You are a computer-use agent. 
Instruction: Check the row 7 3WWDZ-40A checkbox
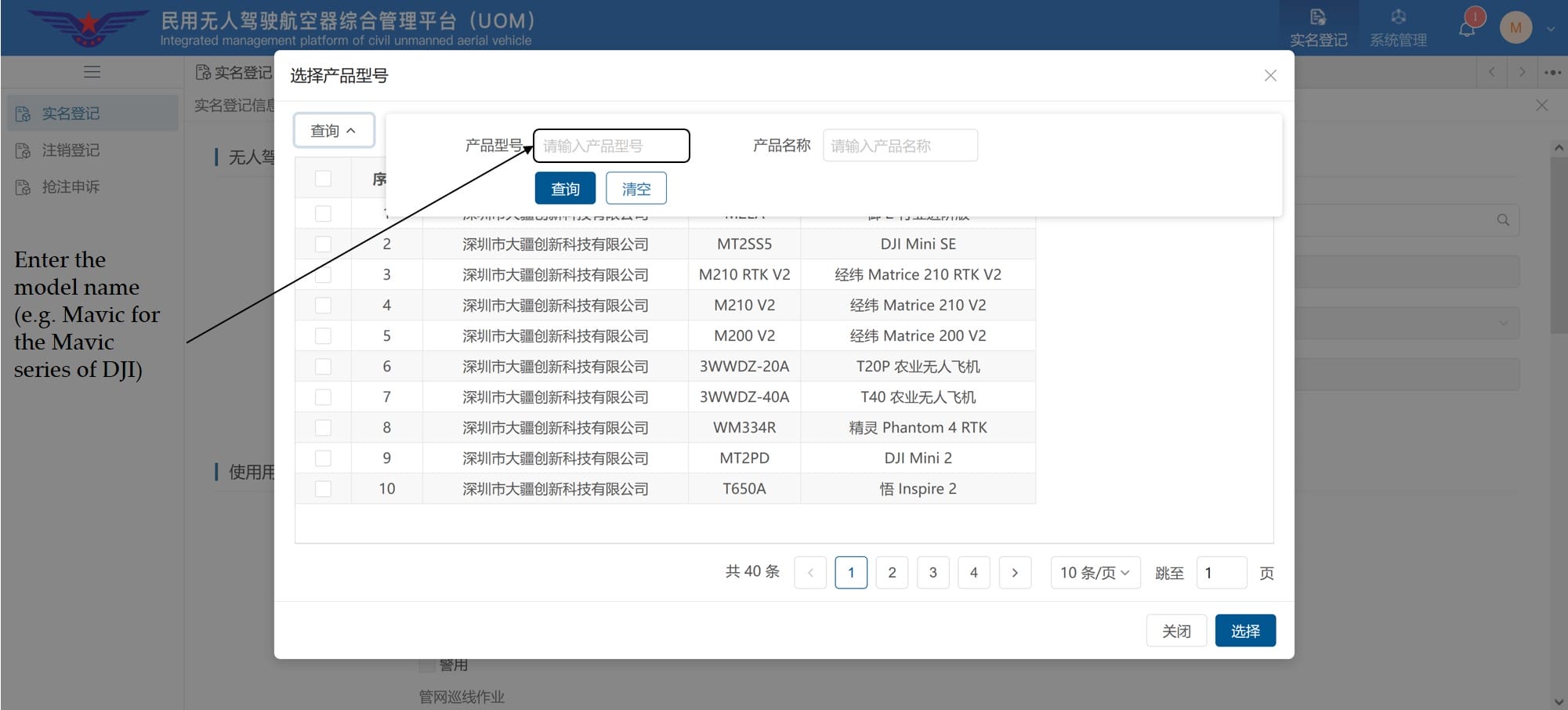pos(323,397)
